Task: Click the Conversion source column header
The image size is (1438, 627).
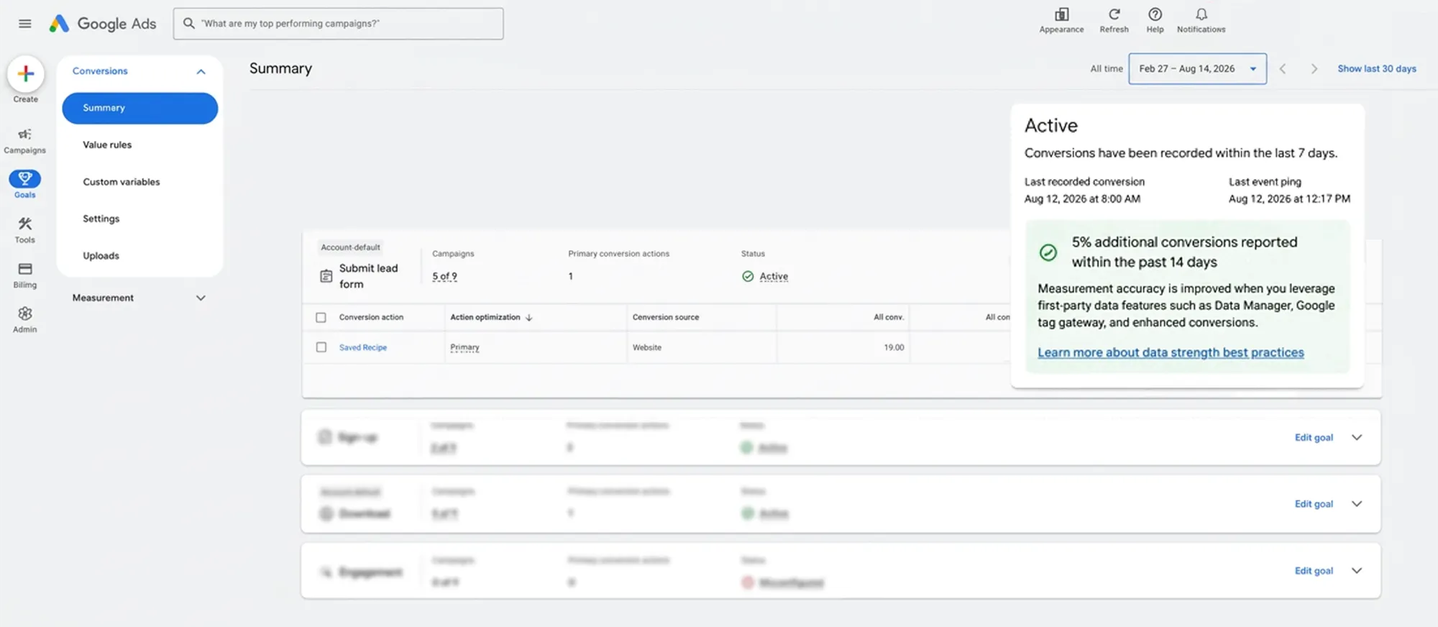Action: 666,318
